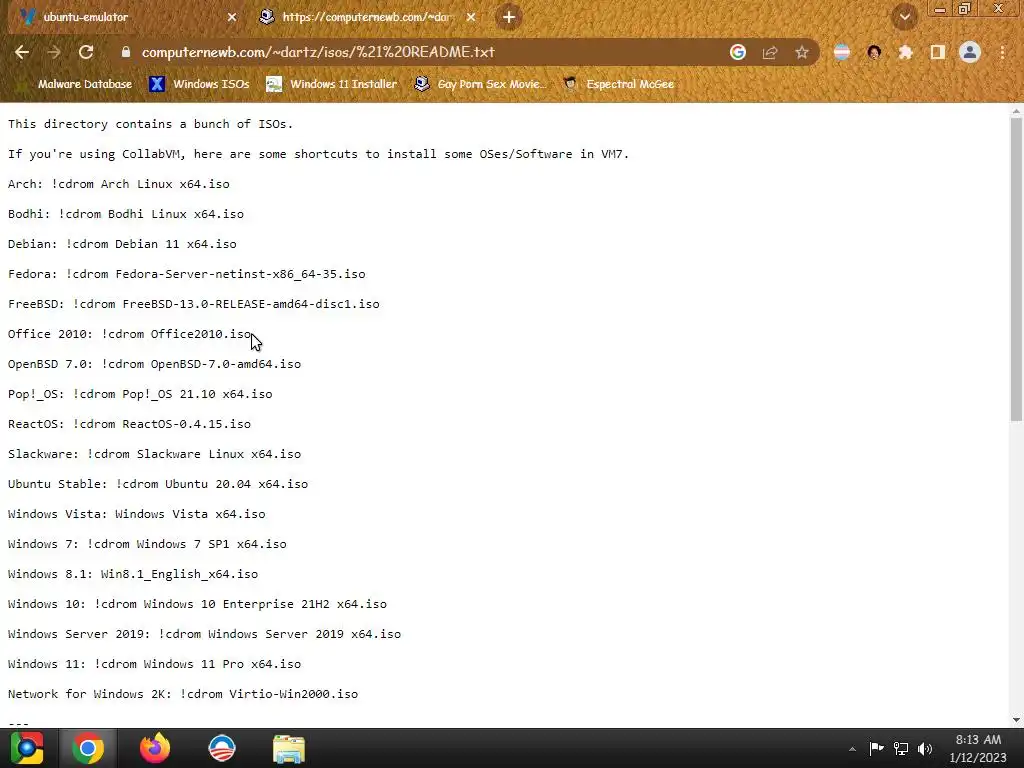This screenshot has width=1024, height=768.
Task: Close the ubuntu-emulator tab
Action: (x=232, y=17)
